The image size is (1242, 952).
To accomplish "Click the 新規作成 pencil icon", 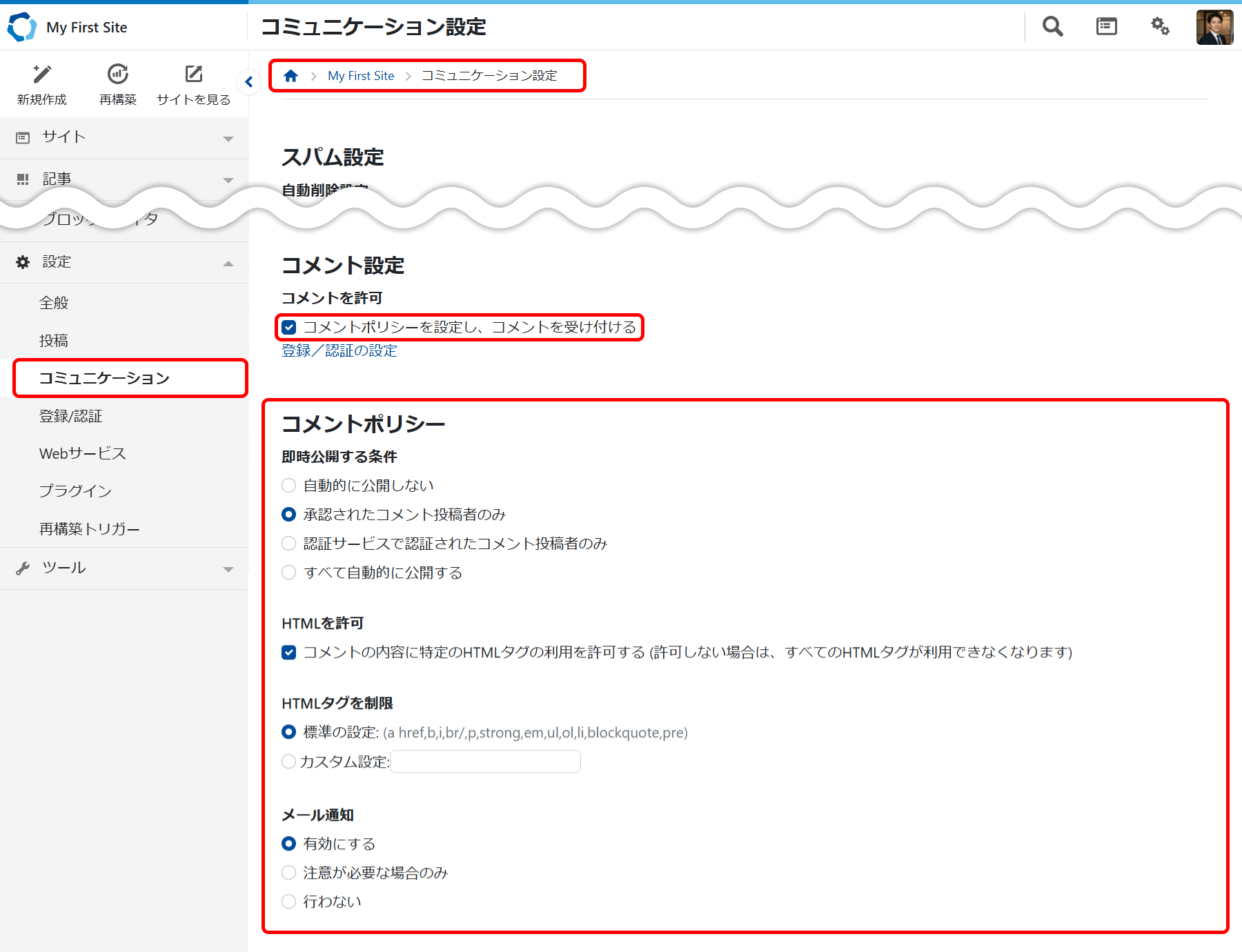I will [x=42, y=75].
